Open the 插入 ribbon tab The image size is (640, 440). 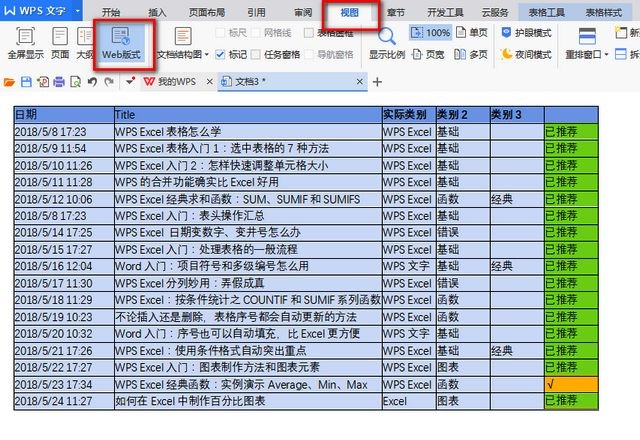coord(157,12)
